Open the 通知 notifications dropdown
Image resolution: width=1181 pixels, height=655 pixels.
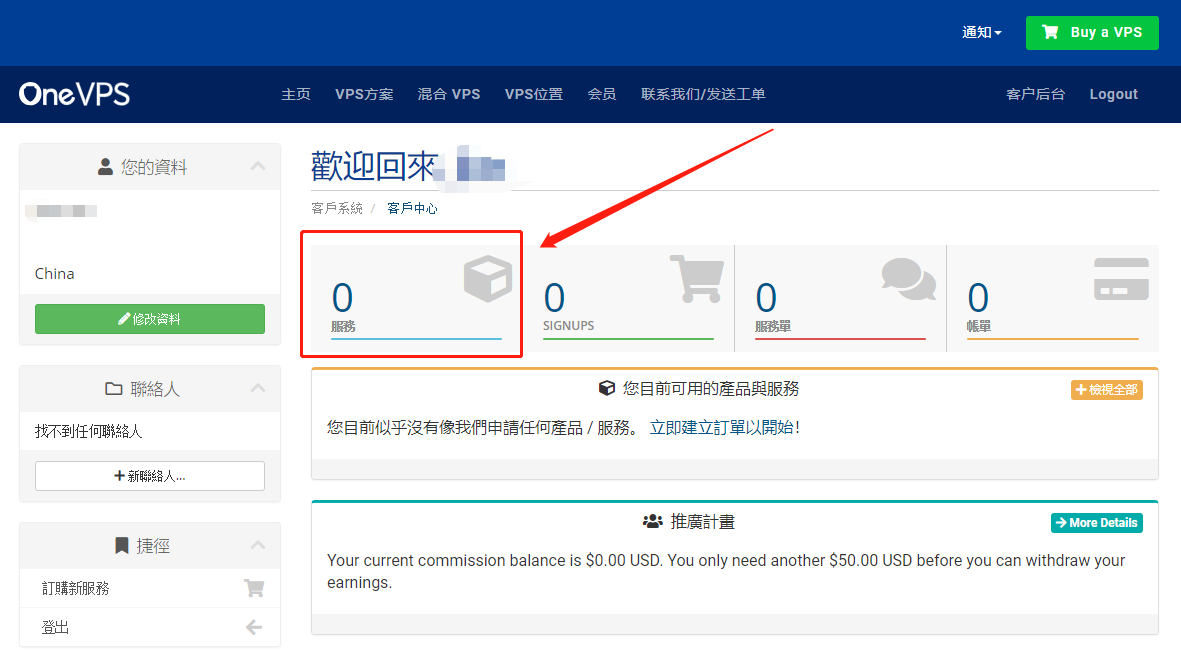pyautogui.click(x=981, y=32)
